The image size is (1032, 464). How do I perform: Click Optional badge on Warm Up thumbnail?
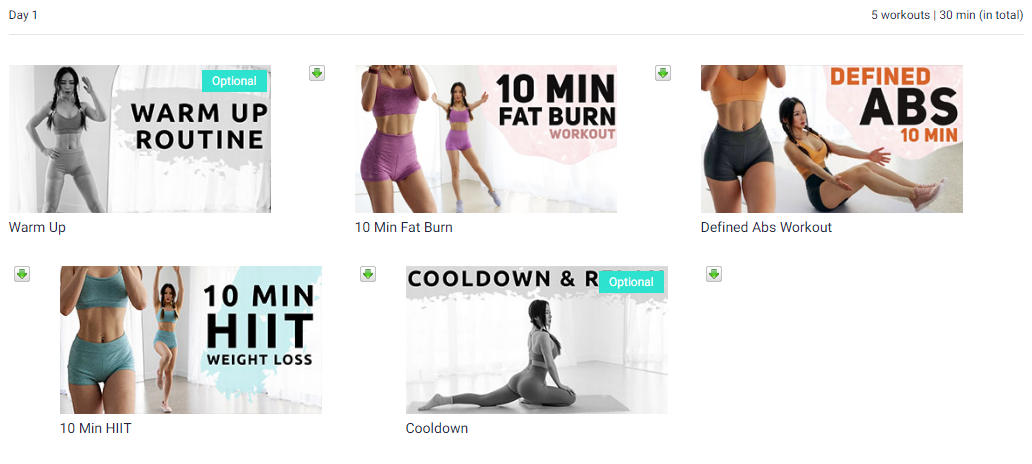tap(234, 81)
